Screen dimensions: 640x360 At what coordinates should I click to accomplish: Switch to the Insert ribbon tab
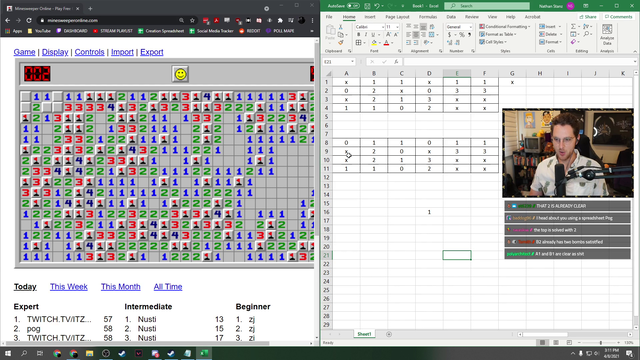pos(370,17)
